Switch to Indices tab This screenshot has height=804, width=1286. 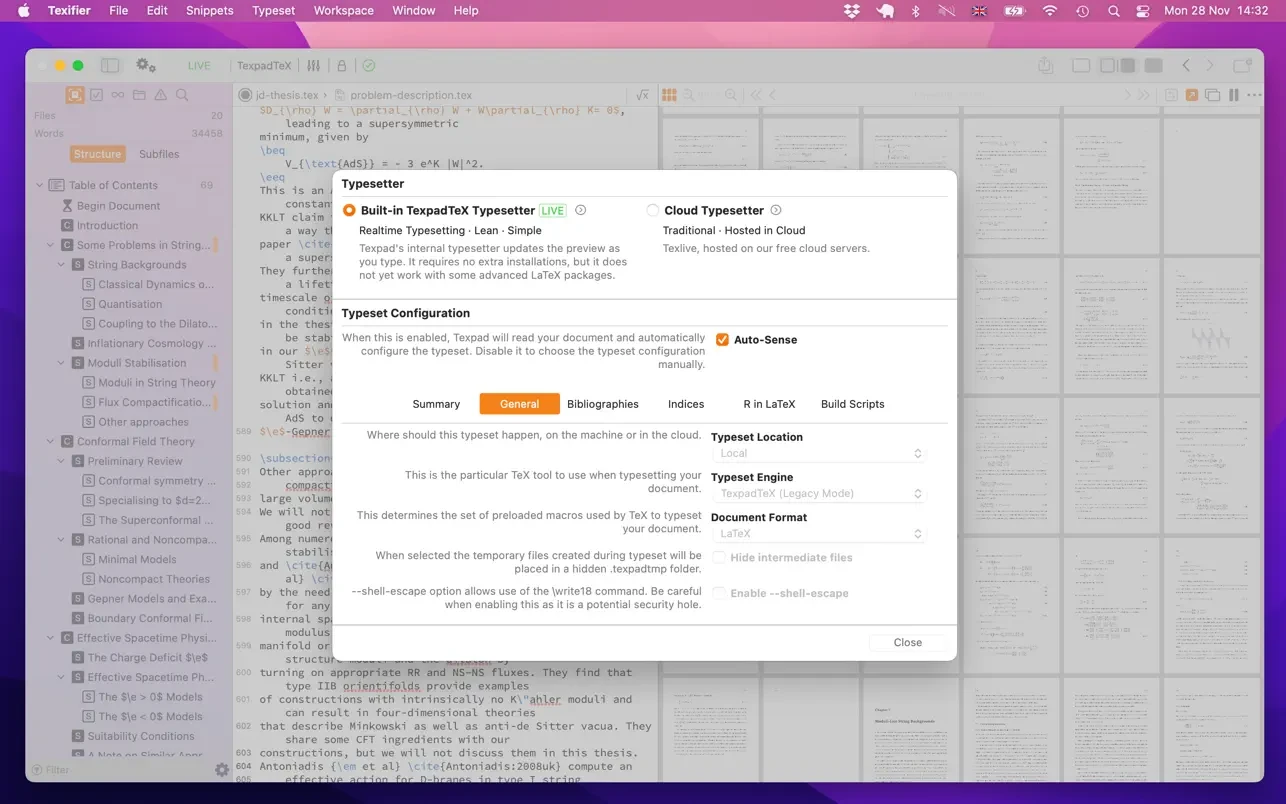[x=686, y=404]
